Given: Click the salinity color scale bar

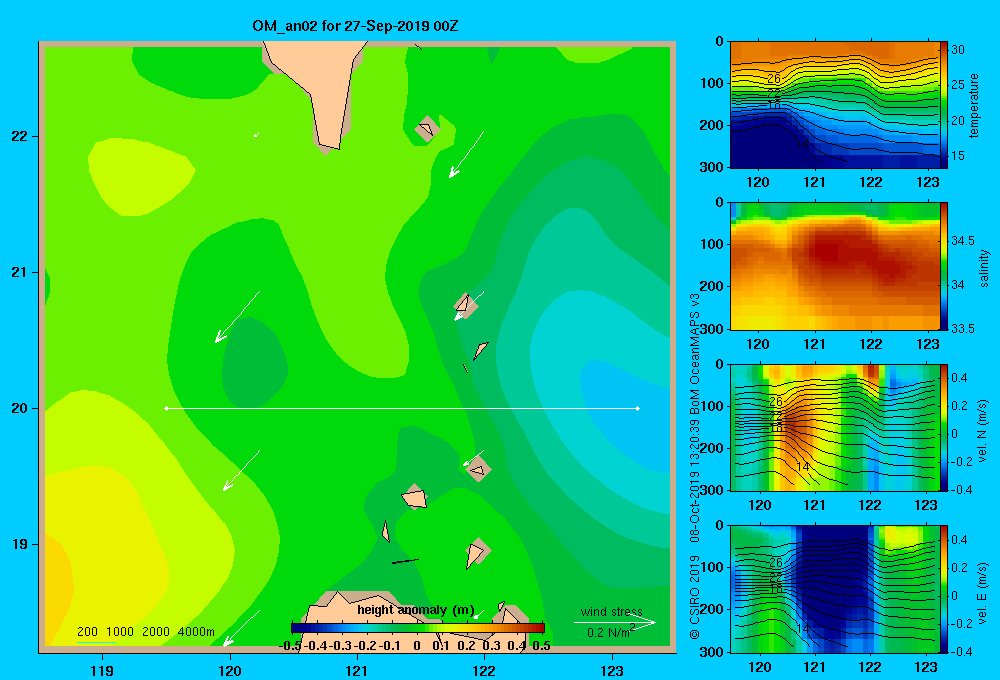Looking at the screenshot, I should [943, 266].
